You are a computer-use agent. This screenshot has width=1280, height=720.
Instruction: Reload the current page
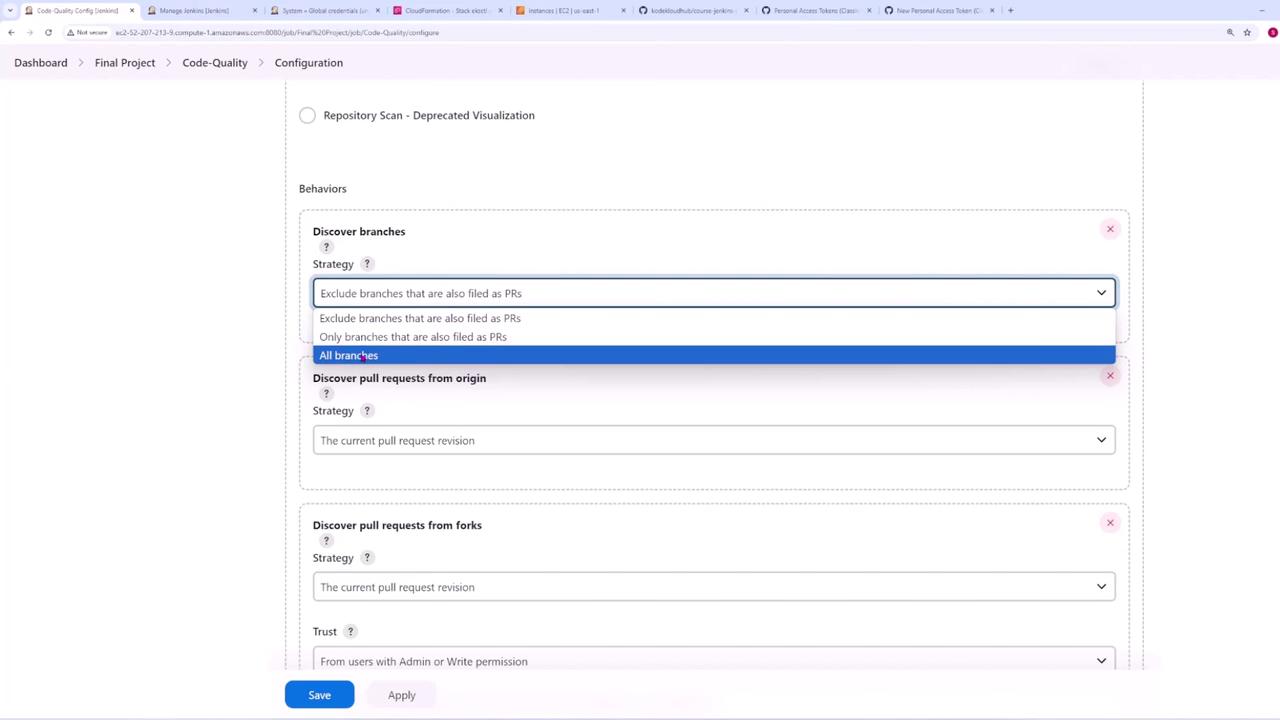tap(48, 32)
